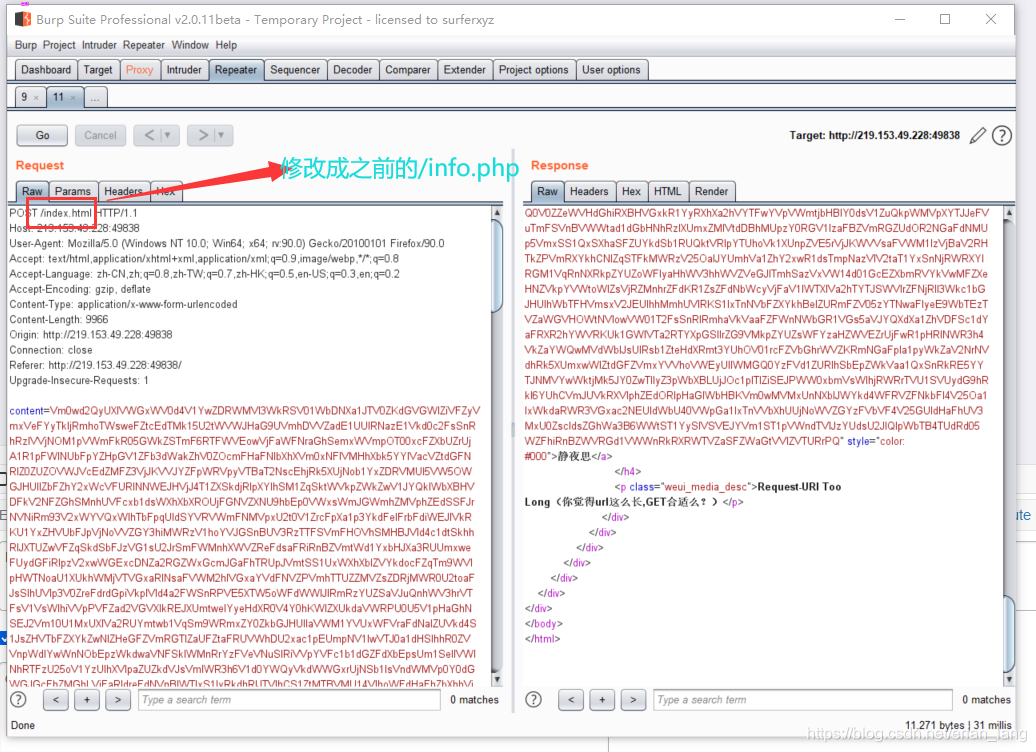1036x752 pixels.
Task: Switch to the Comparer tab
Action: (x=408, y=70)
